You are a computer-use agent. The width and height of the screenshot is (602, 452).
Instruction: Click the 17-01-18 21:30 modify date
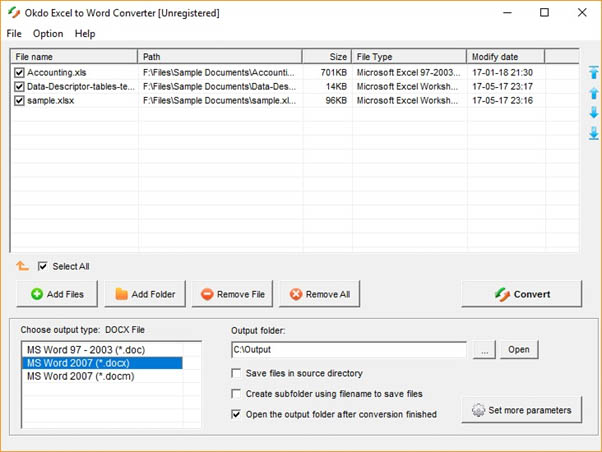(502, 73)
